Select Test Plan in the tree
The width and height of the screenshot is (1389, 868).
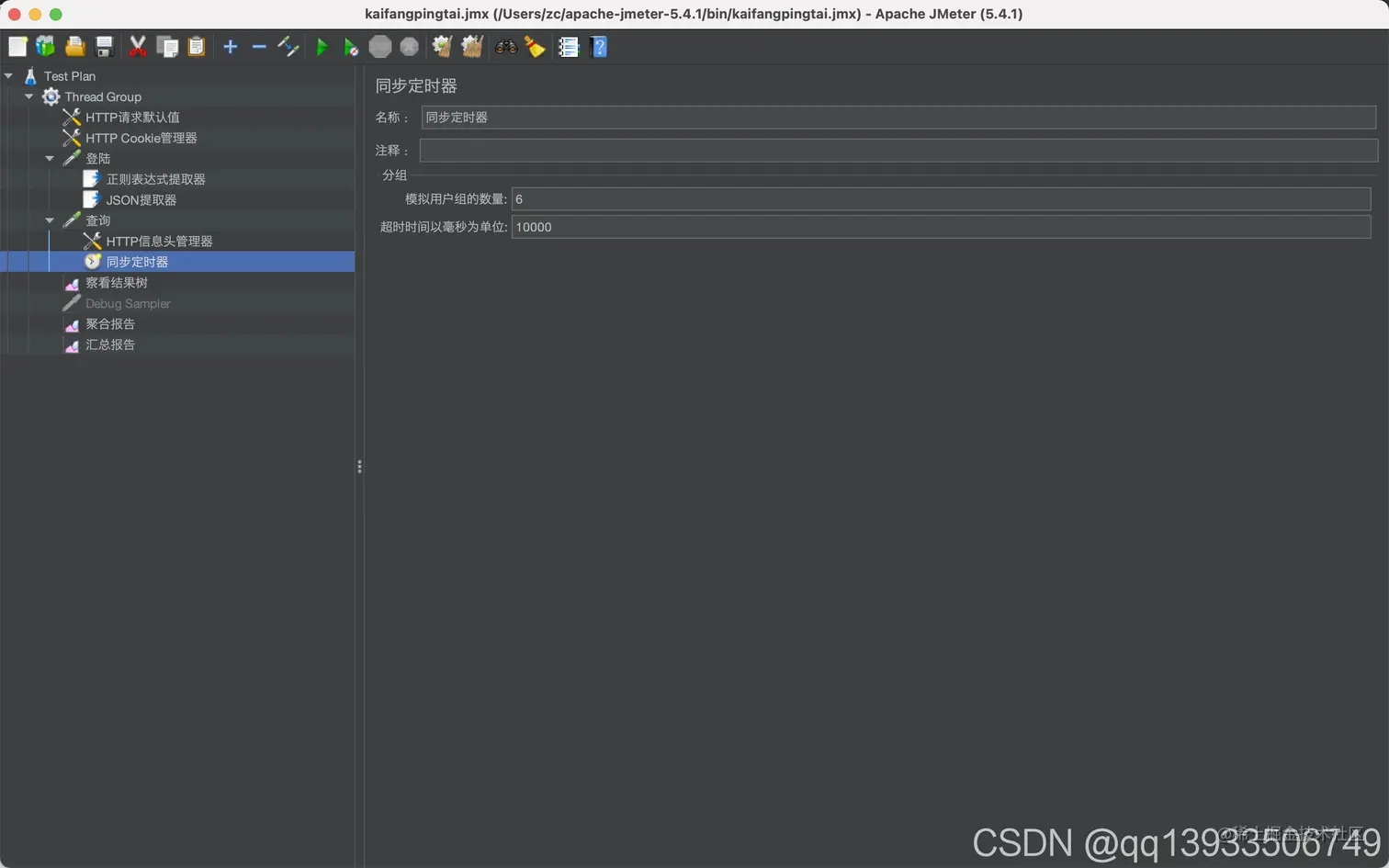click(70, 76)
